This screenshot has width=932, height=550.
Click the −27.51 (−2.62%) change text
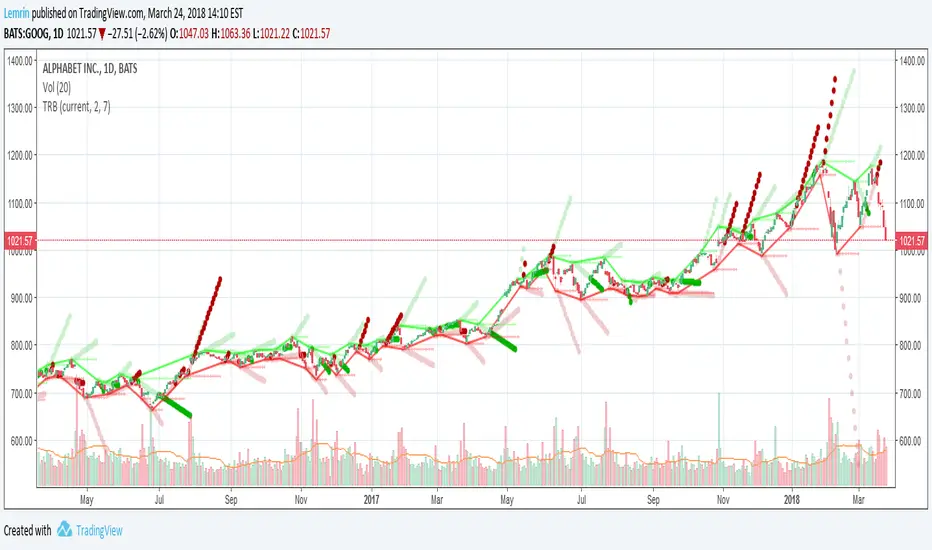pyautogui.click(x=137, y=33)
